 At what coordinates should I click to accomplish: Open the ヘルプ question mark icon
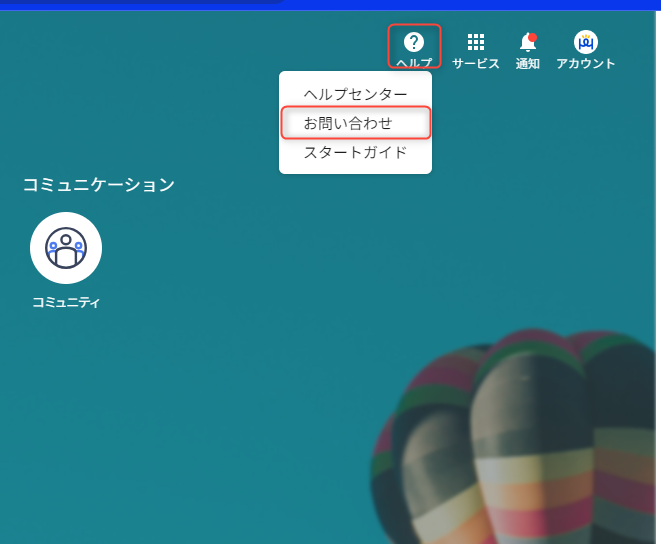coord(414,42)
